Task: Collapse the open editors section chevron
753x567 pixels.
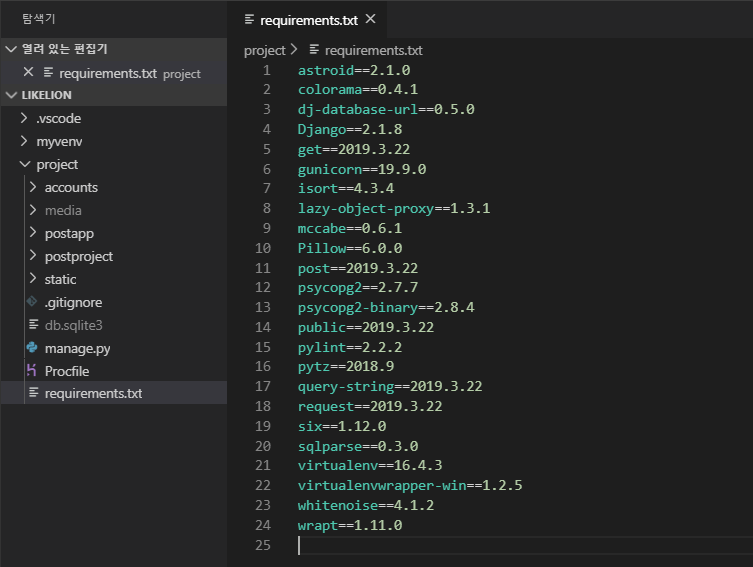Action: [11, 49]
